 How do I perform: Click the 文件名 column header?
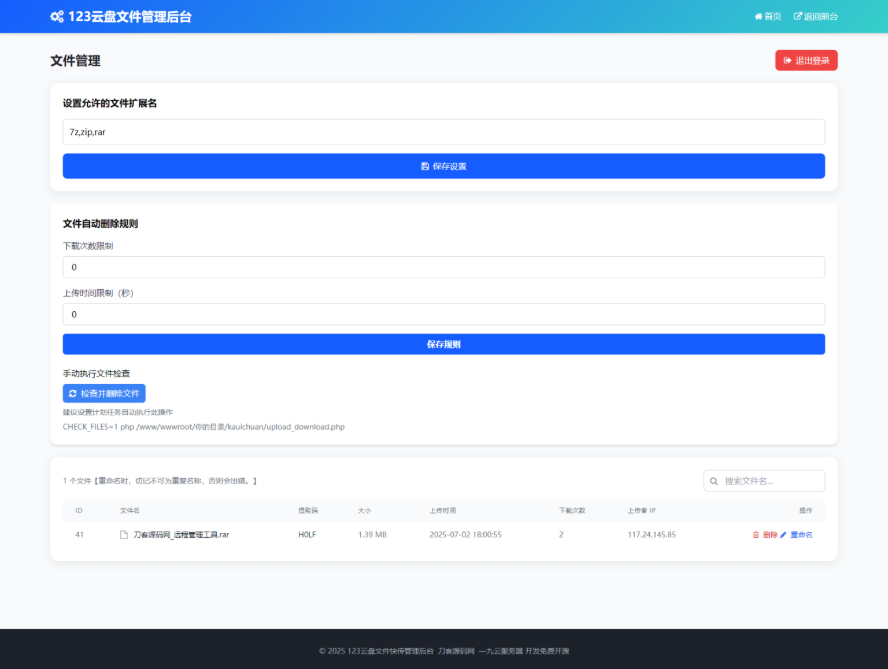[130, 510]
